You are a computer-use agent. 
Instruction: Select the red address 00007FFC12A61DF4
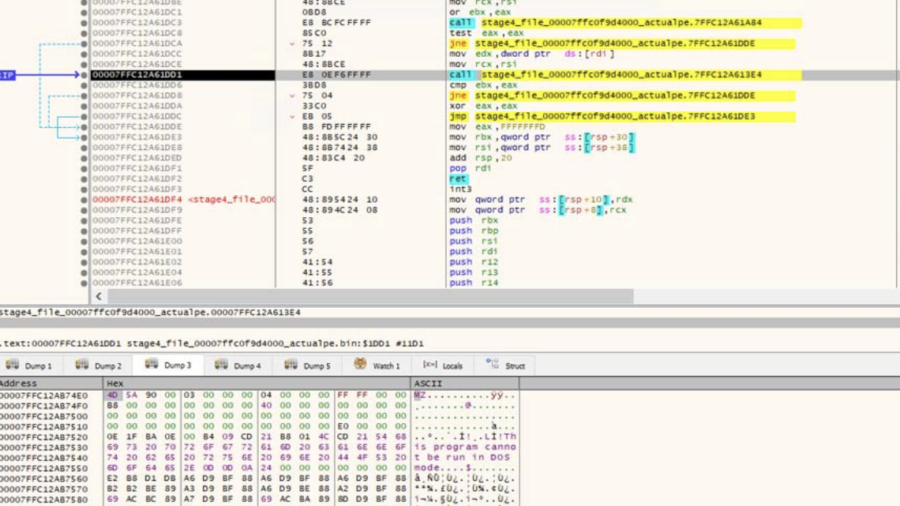click(x=137, y=200)
